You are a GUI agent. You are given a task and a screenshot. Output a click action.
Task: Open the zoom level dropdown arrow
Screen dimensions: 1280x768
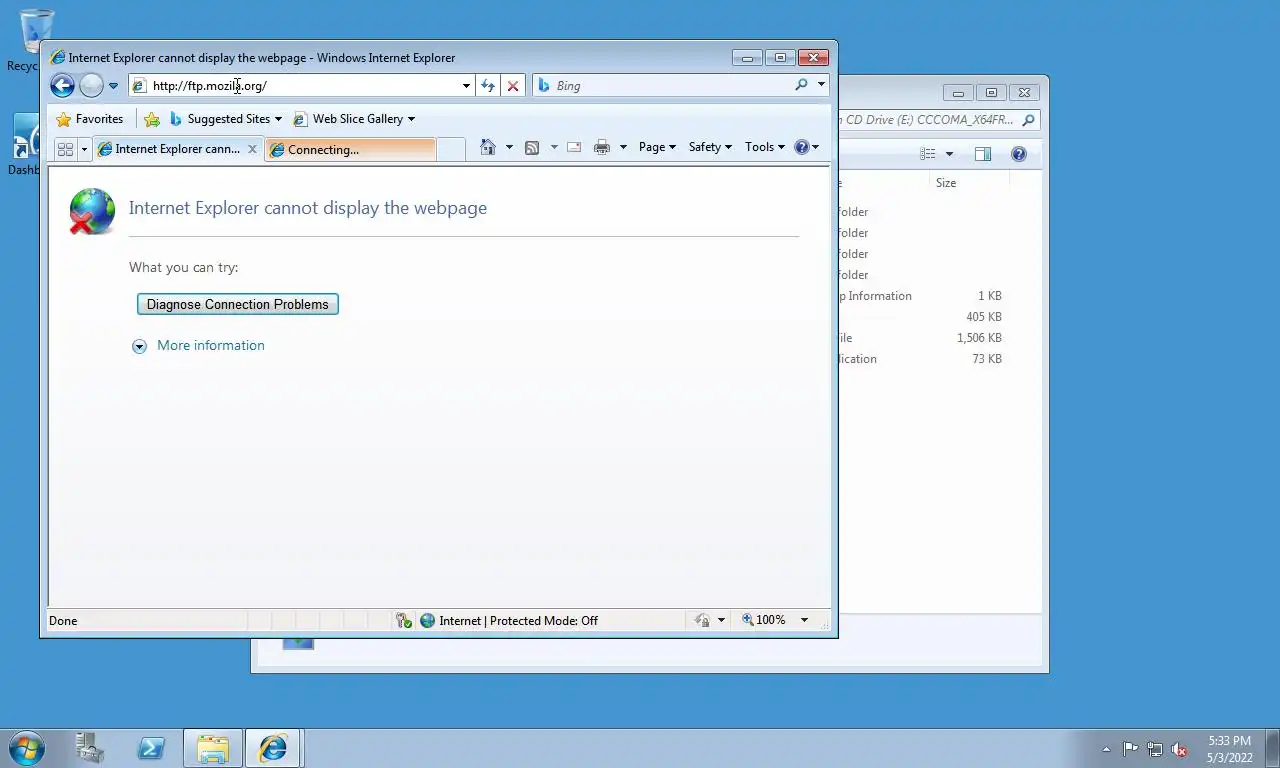[x=804, y=620]
